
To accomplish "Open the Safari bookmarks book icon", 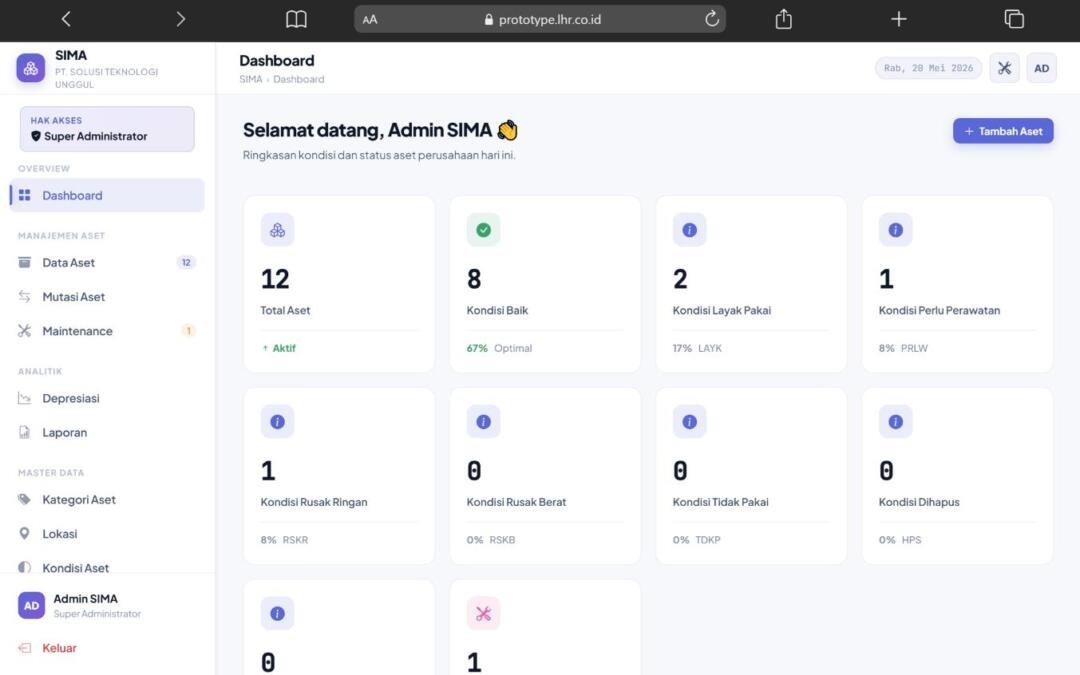I will click(296, 19).
